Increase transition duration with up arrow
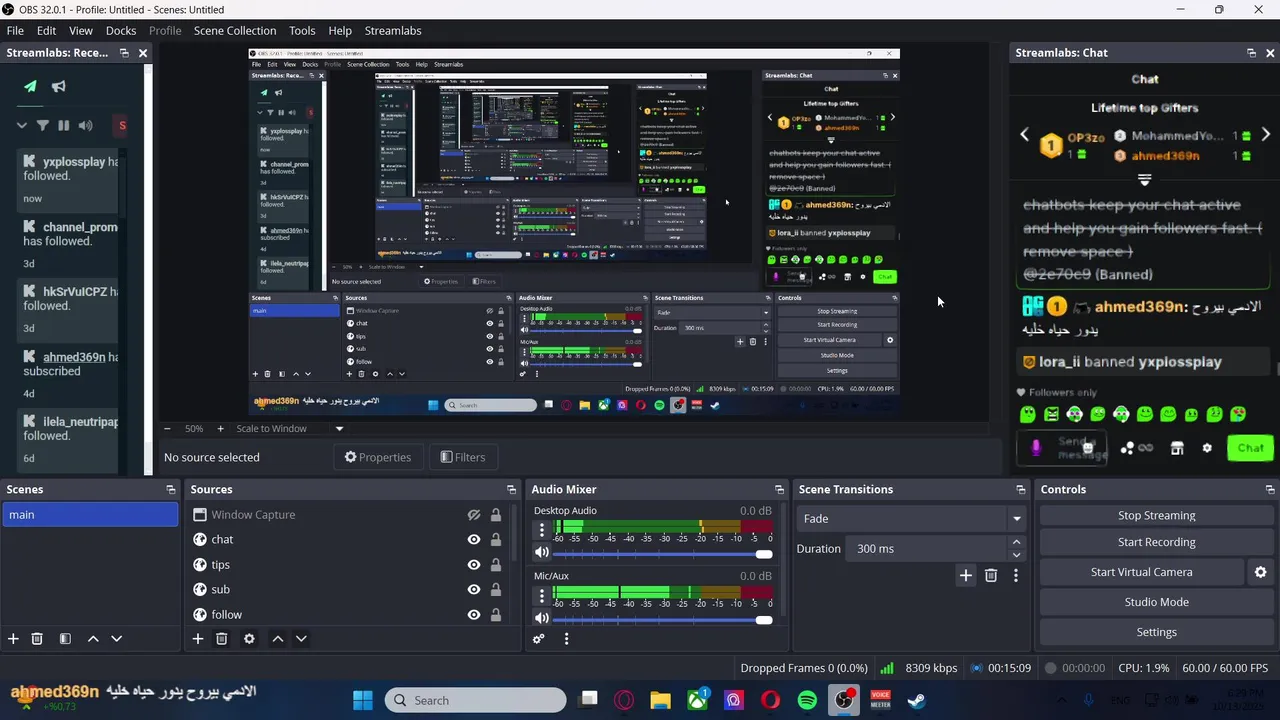The image size is (1280, 720). tap(1016, 542)
